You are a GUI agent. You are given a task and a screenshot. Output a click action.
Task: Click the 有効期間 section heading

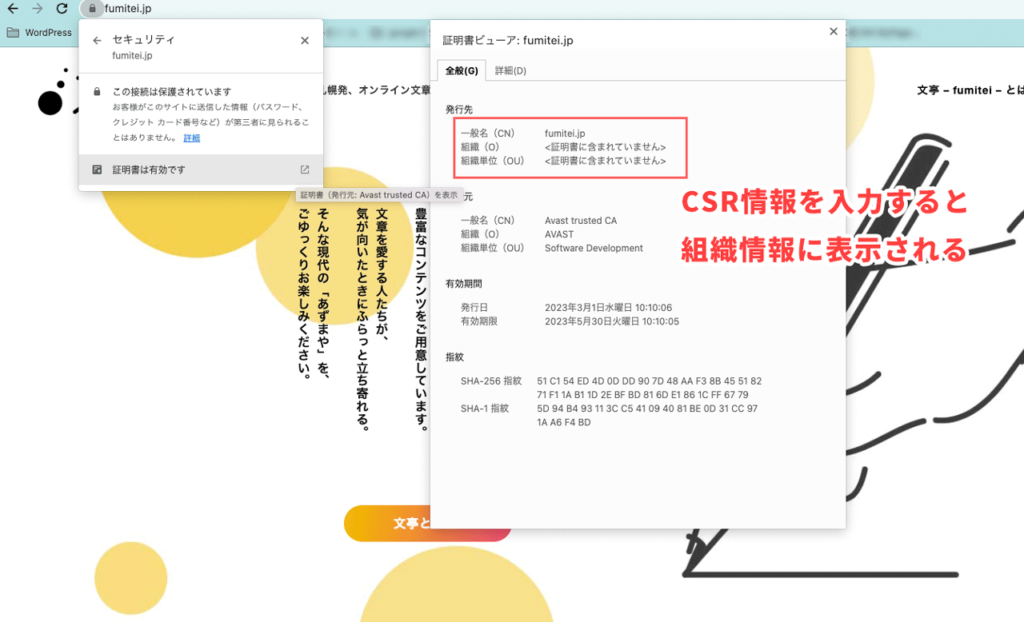tap(464, 284)
